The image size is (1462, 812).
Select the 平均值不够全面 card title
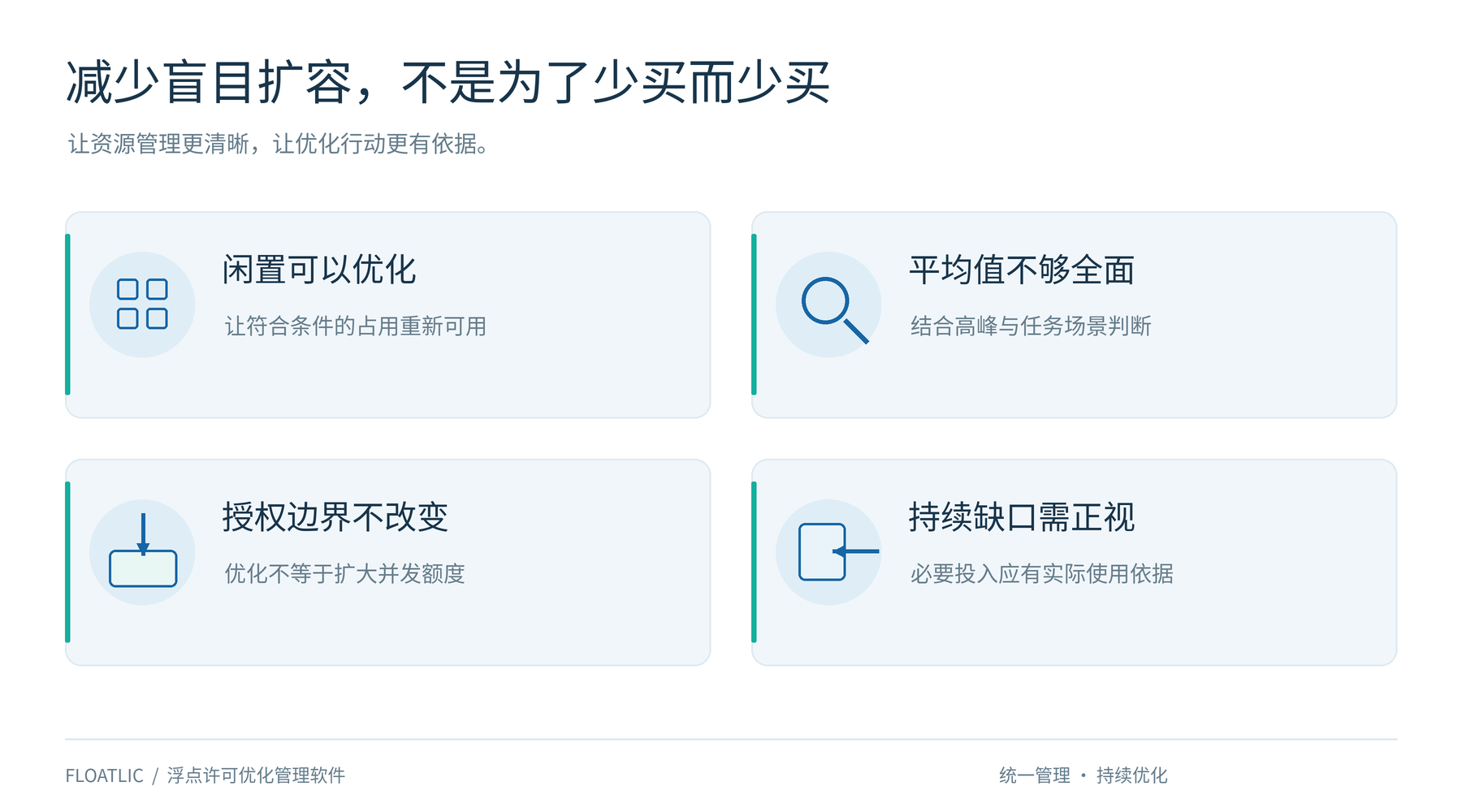[1022, 270]
